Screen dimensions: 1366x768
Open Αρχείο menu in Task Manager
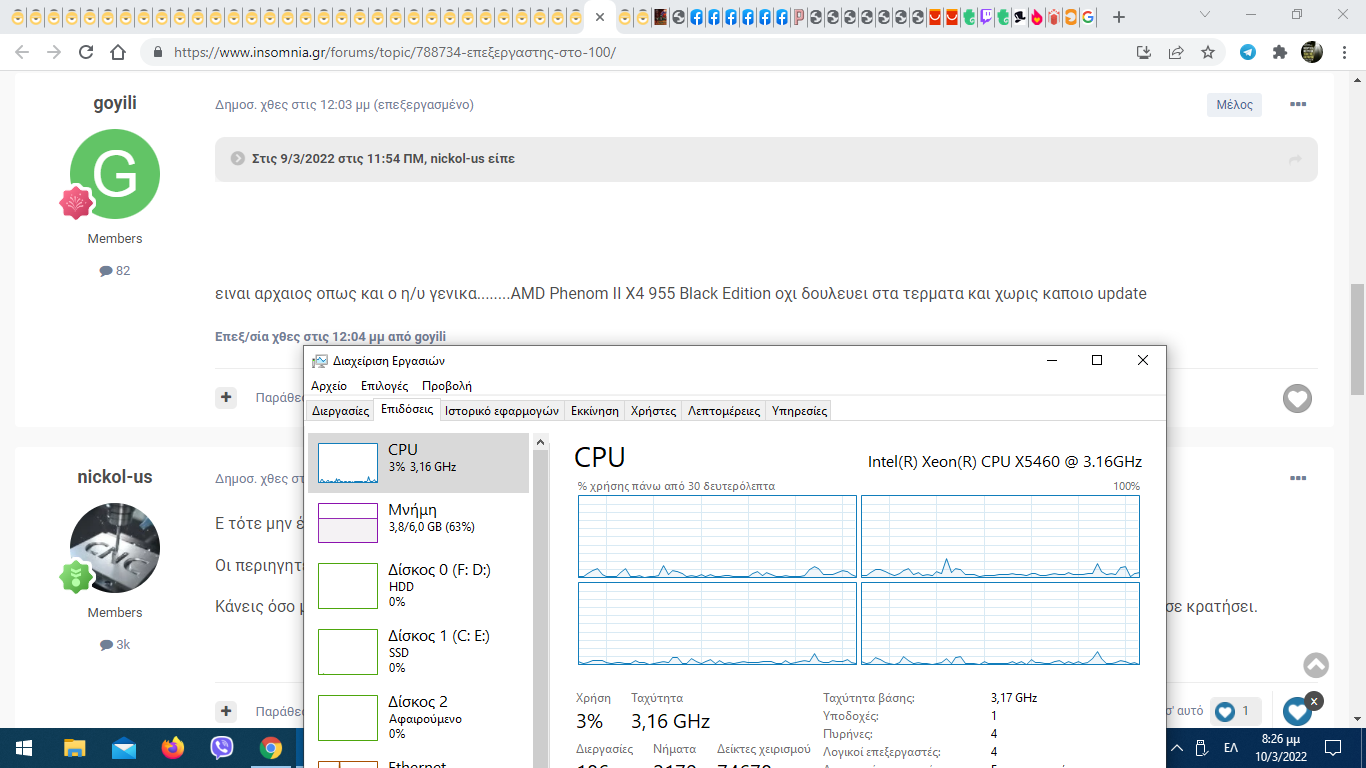329,386
